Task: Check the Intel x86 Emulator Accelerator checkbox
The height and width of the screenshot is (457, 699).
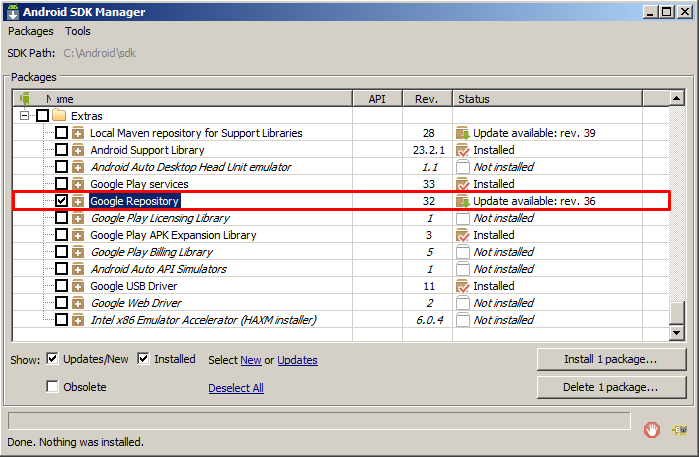Action: [x=62, y=320]
